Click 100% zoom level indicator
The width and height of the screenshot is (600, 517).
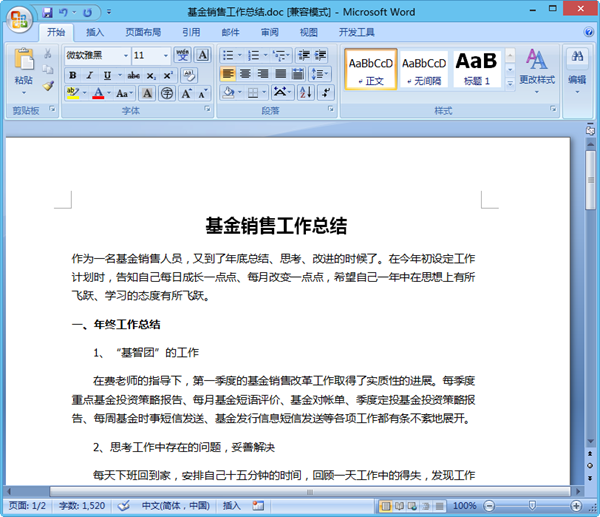click(465, 506)
